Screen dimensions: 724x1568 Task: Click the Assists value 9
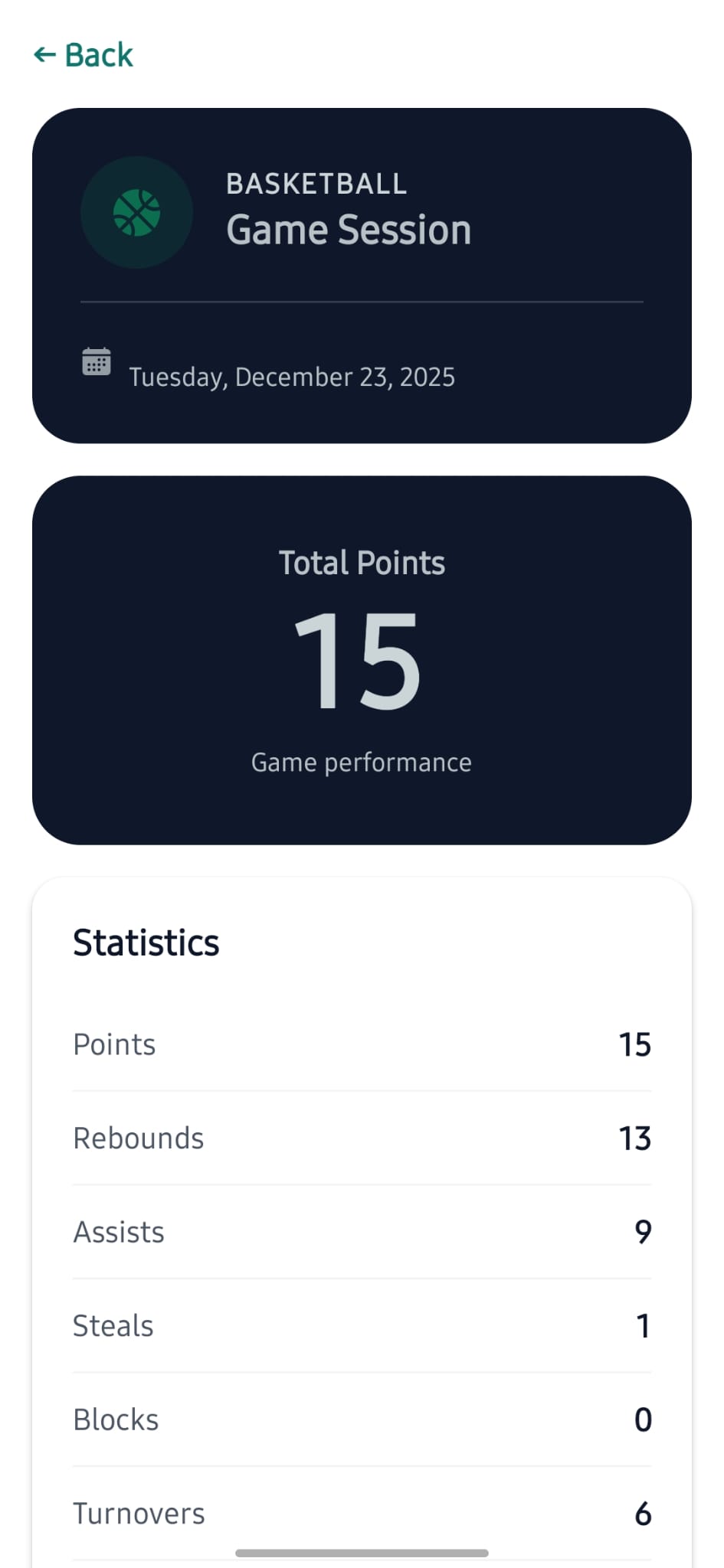pyautogui.click(x=643, y=1232)
